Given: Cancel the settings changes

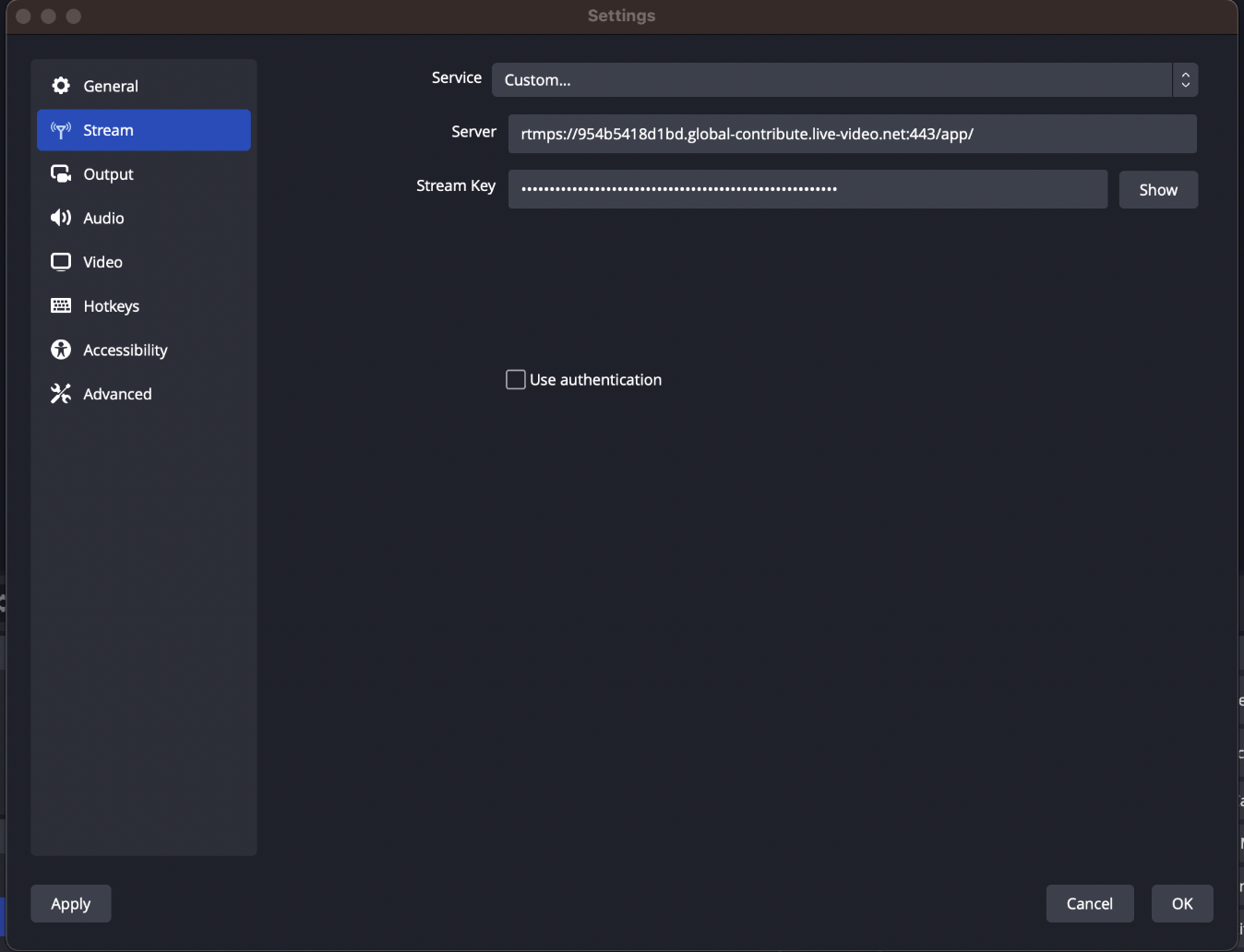Looking at the screenshot, I should pos(1090,903).
